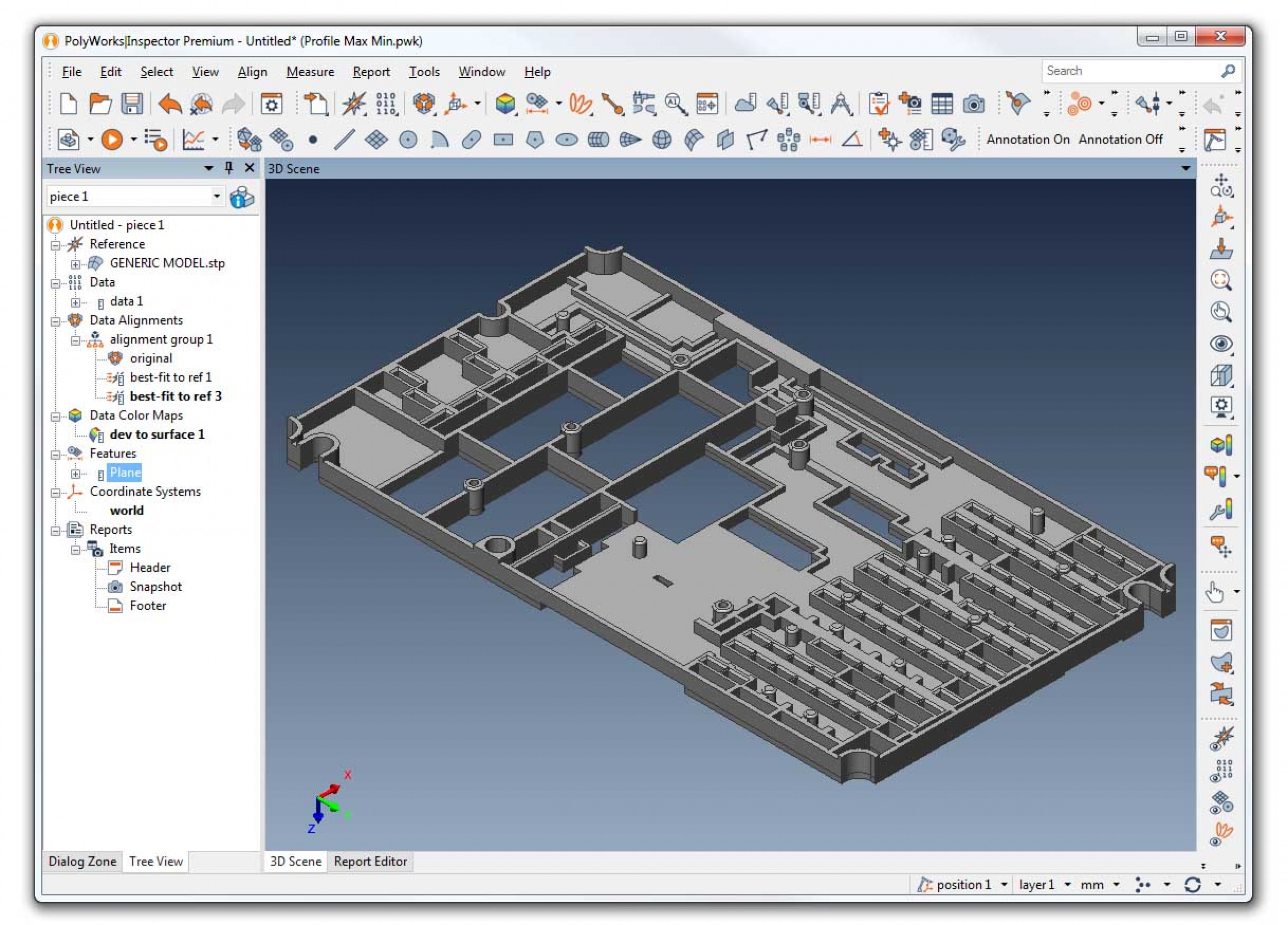Select dev to surface 1 color map
This screenshot has width=1288, height=925.
[x=158, y=434]
